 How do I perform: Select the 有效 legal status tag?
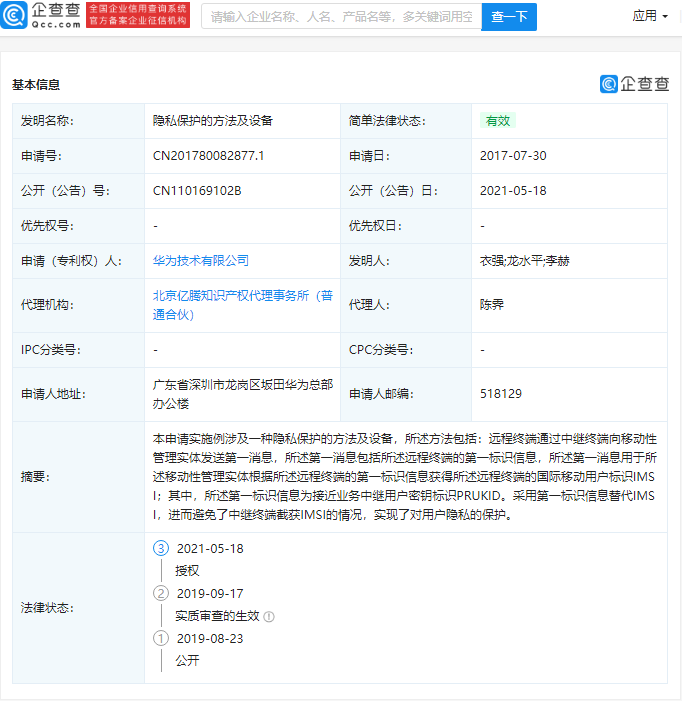498,121
